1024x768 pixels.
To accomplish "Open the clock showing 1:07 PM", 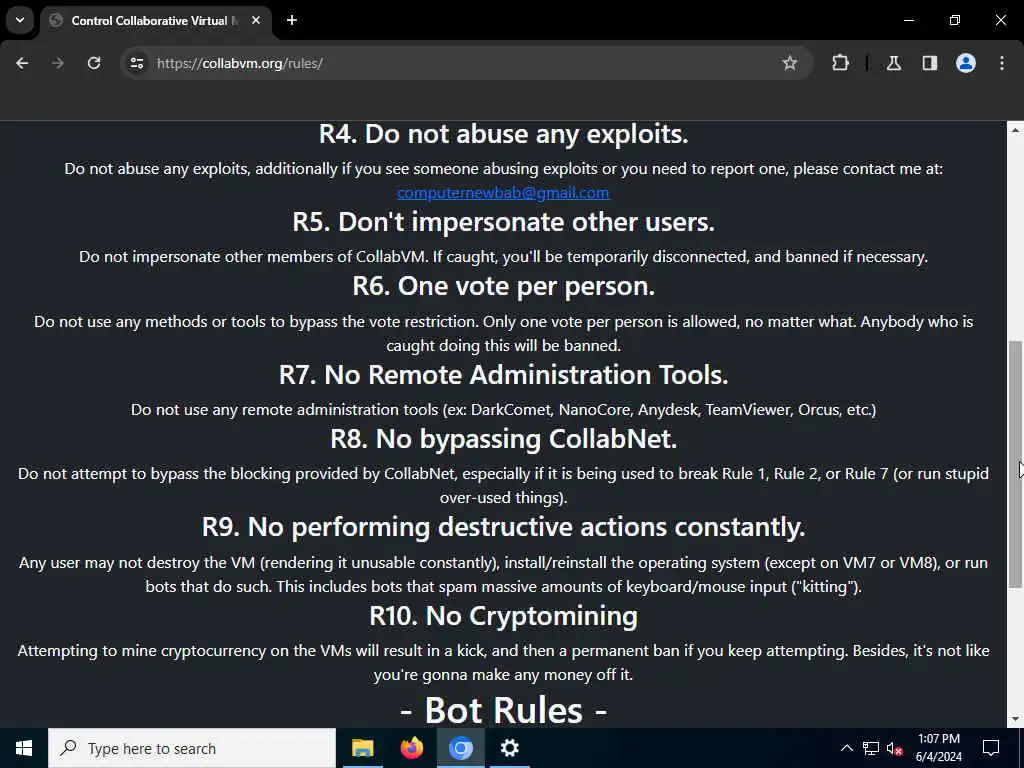I will [x=938, y=748].
